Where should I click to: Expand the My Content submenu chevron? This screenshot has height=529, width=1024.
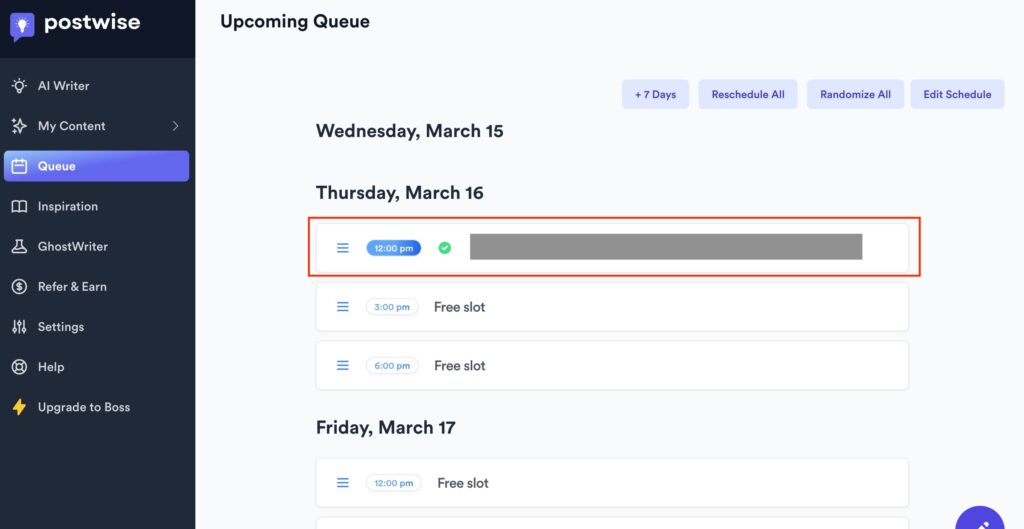176,126
